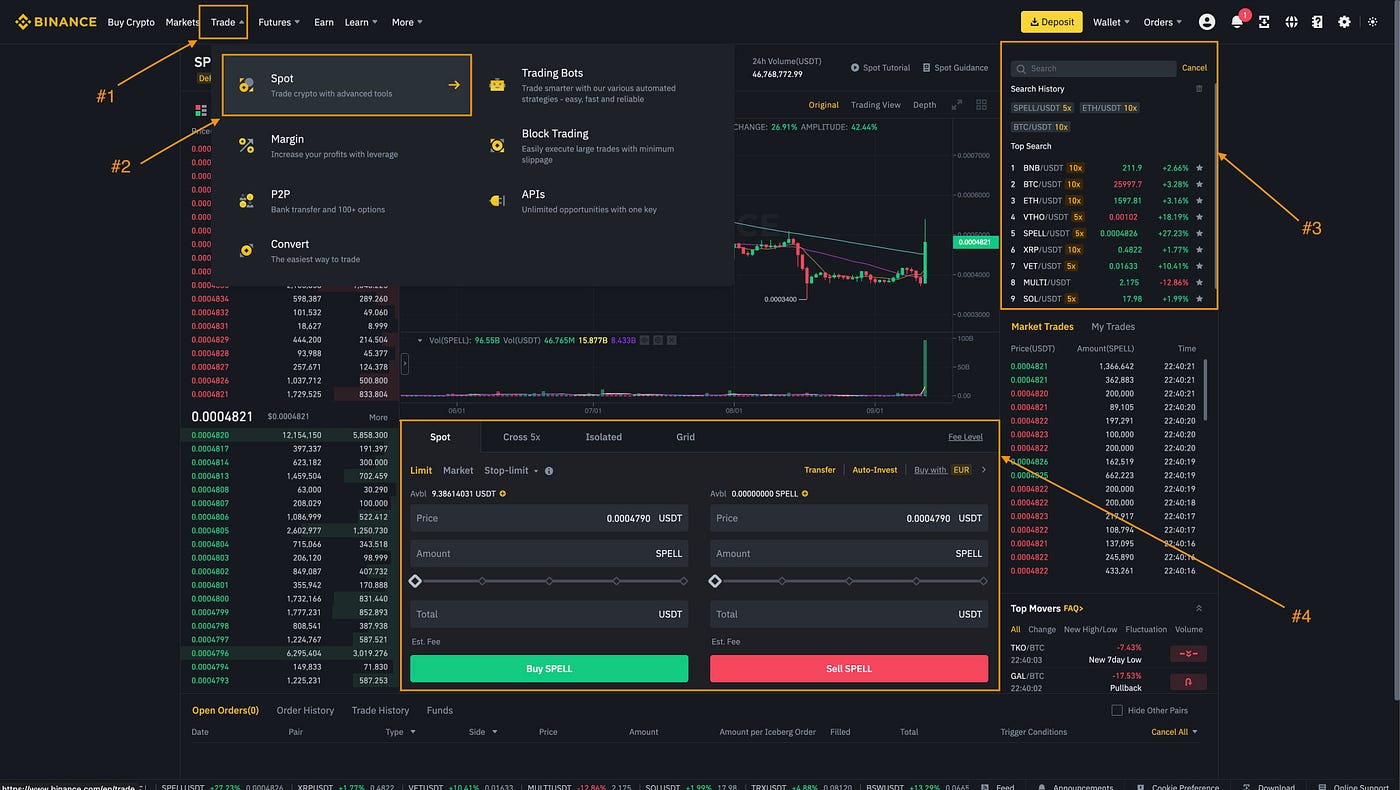
Task: Open the Spot Tutorial play icon link
Action: point(880,68)
